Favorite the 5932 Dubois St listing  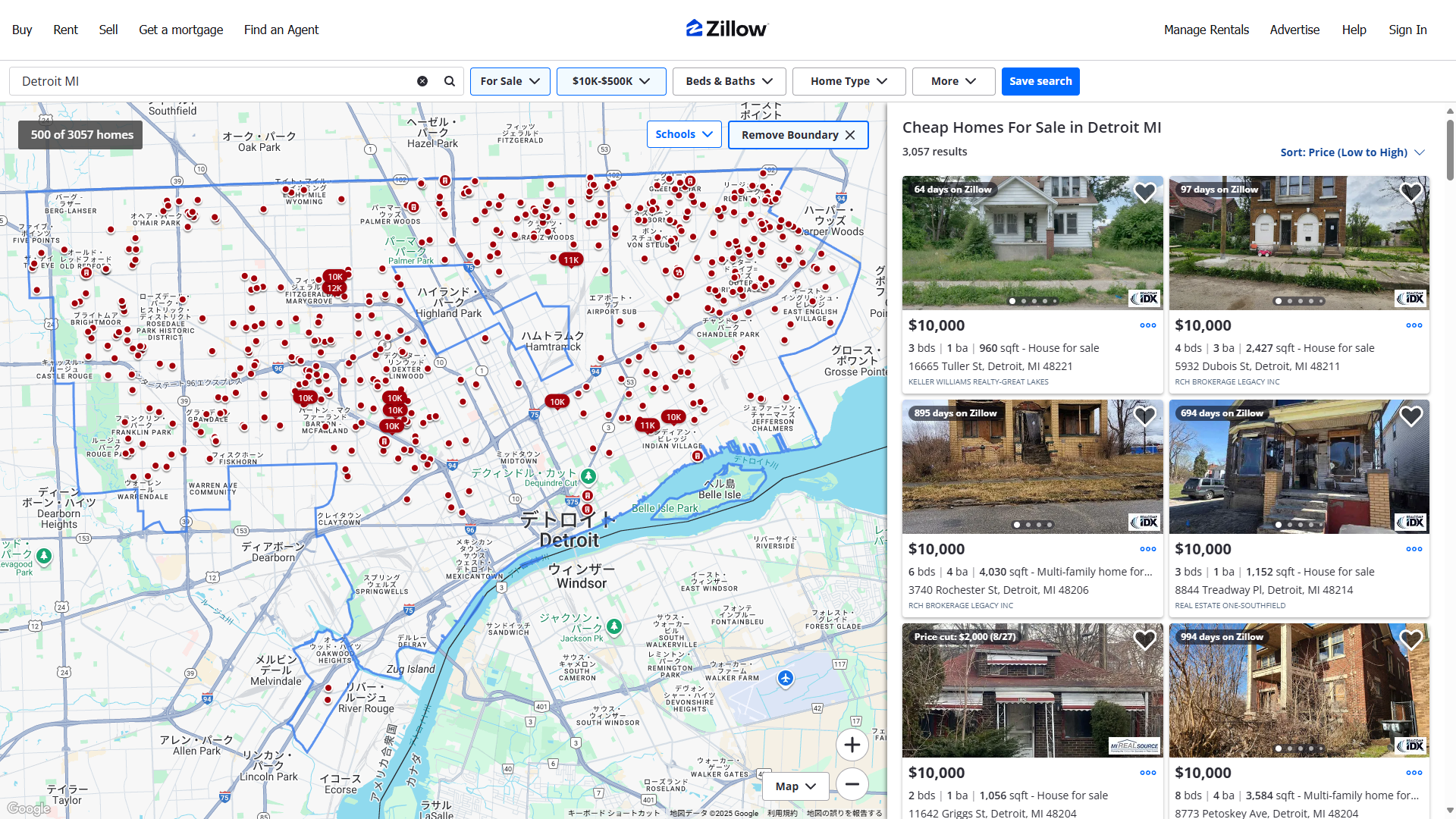pos(1410,193)
